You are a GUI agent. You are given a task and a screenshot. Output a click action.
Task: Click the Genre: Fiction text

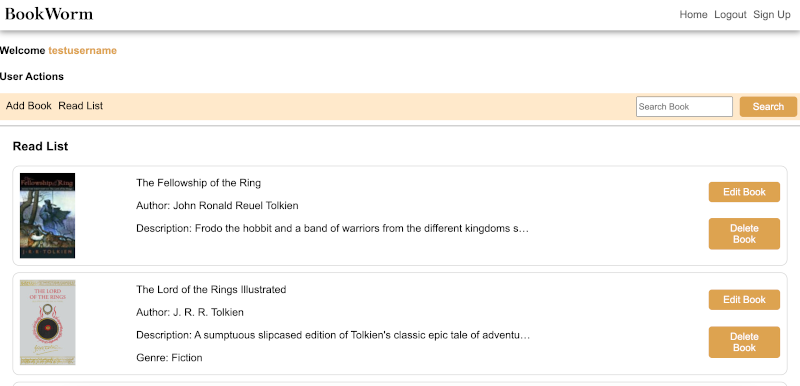click(x=169, y=357)
